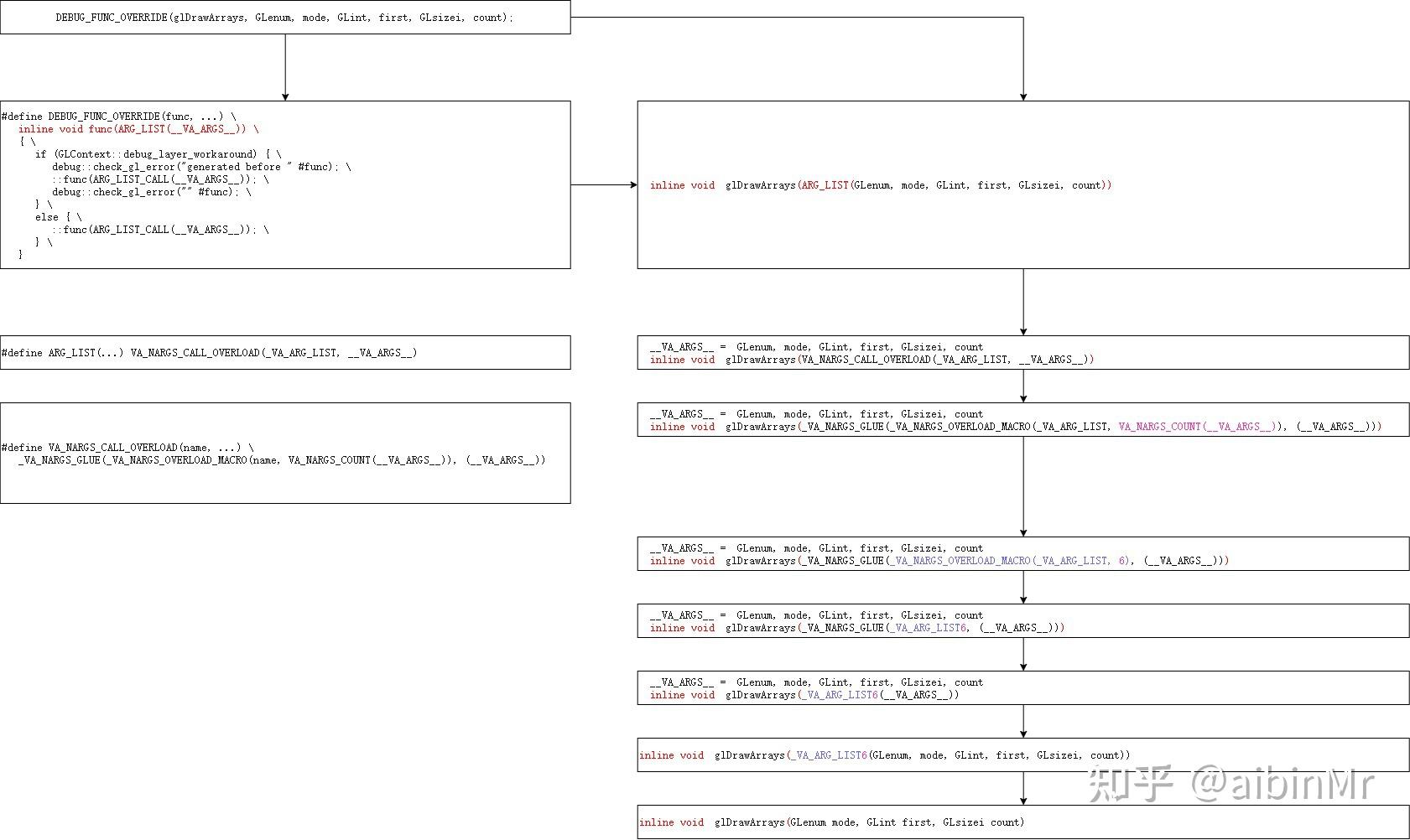
Task: Select the '_VA_NARGS_GLUE(_VA_NARGS_OVERLOAD_MACRO(name, ...' definition line
Action: click(282, 460)
